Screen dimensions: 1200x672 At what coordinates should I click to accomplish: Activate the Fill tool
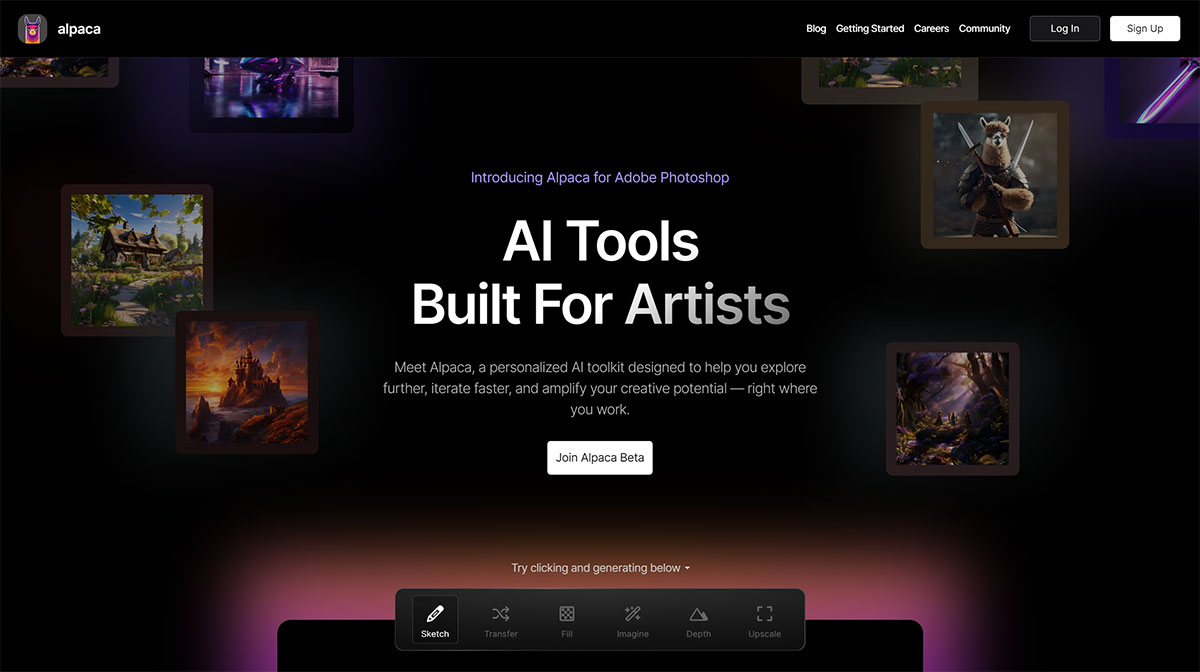pyautogui.click(x=567, y=620)
